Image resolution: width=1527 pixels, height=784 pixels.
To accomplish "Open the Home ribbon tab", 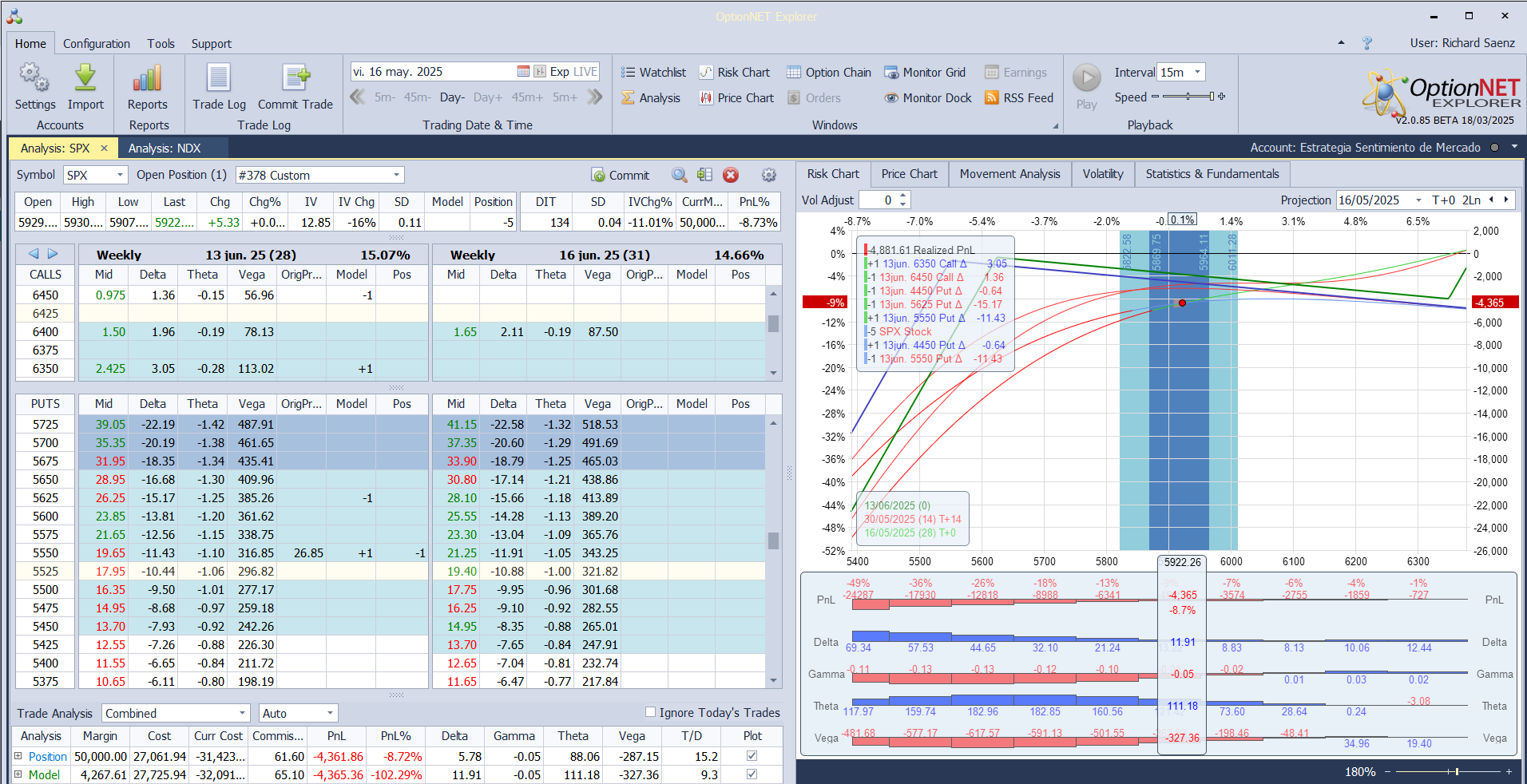I will [x=30, y=44].
